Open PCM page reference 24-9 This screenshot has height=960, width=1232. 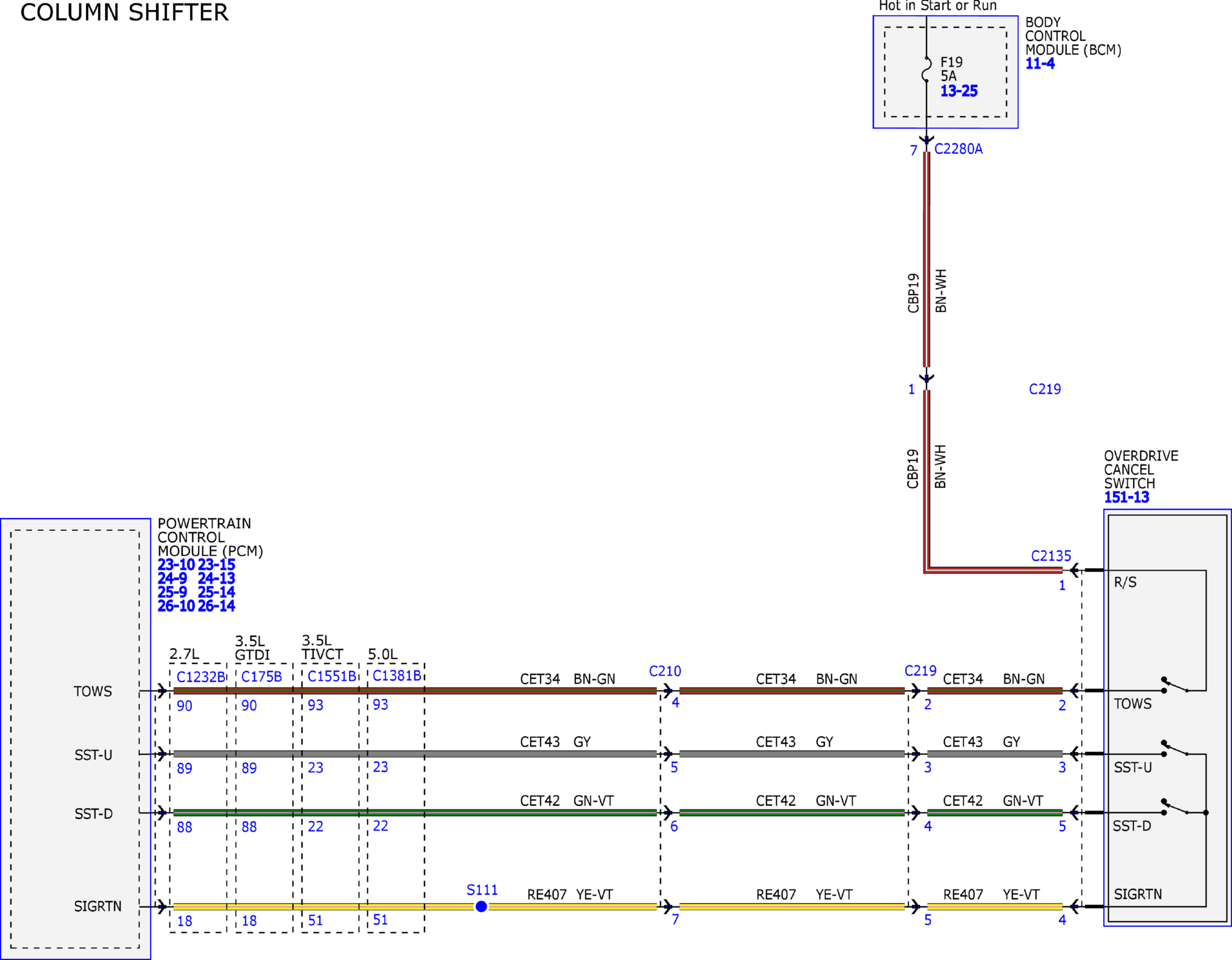(x=172, y=578)
